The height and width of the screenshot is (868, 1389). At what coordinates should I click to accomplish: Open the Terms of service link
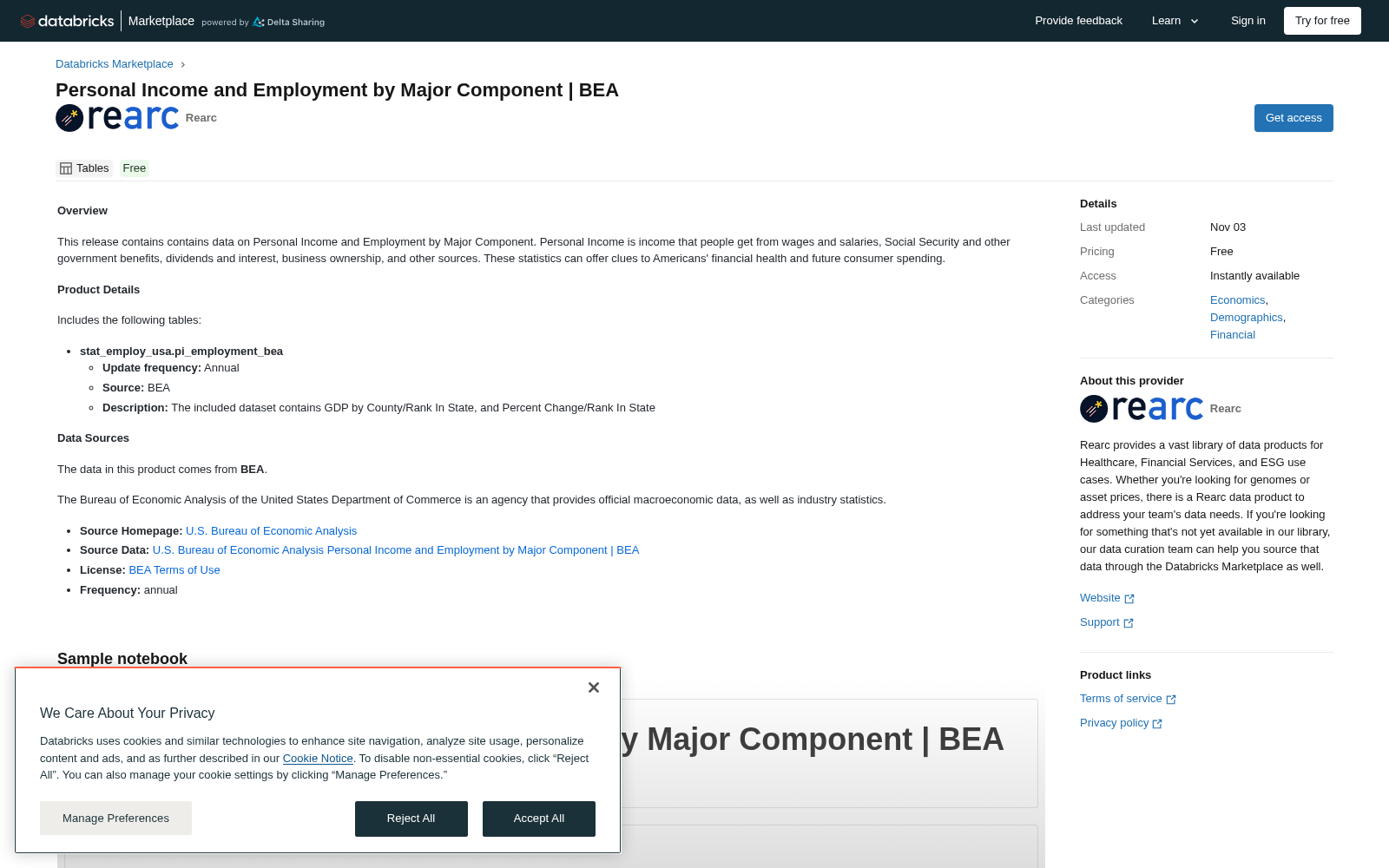pos(1121,699)
